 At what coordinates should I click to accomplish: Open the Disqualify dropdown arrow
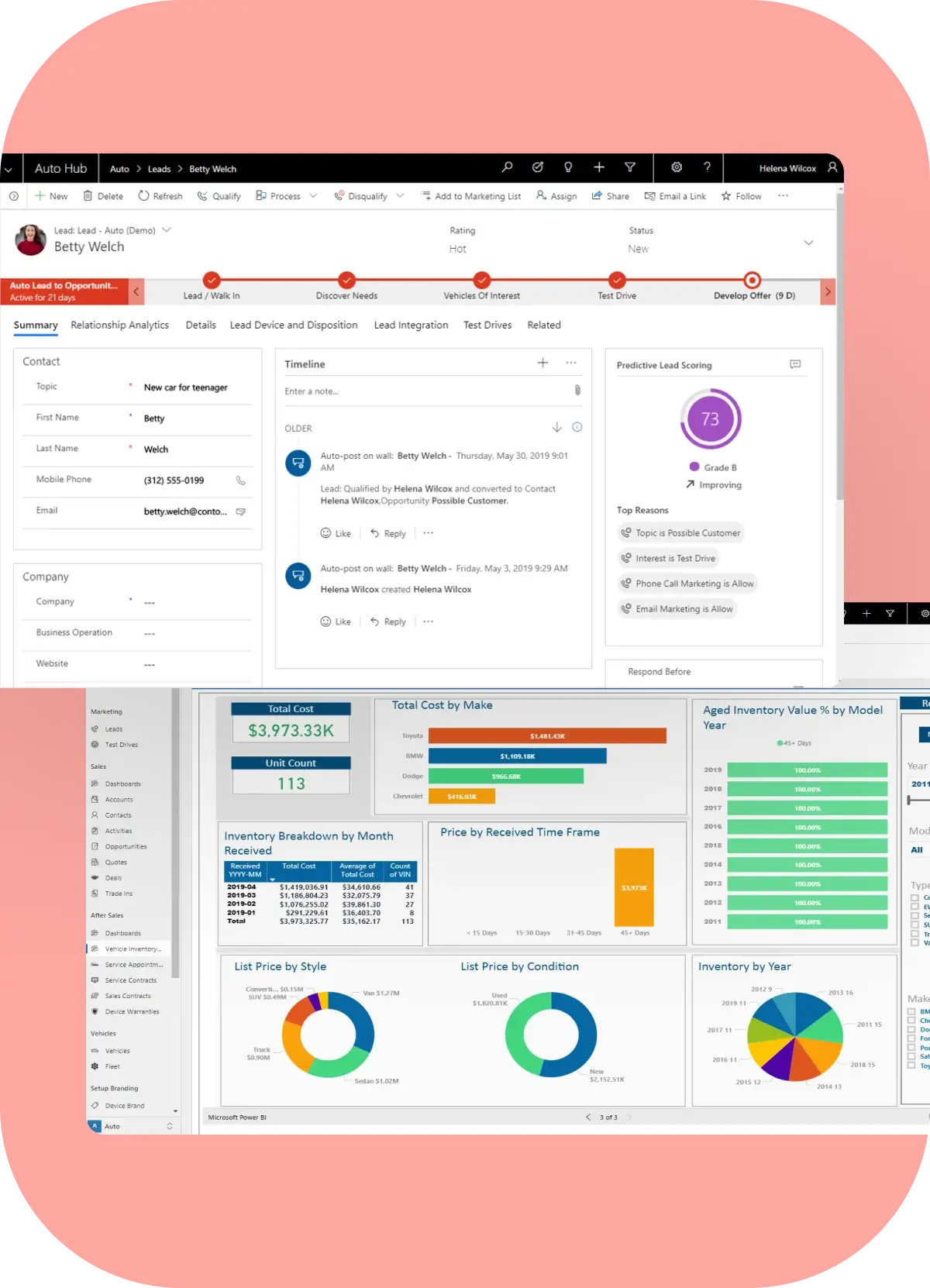(400, 196)
